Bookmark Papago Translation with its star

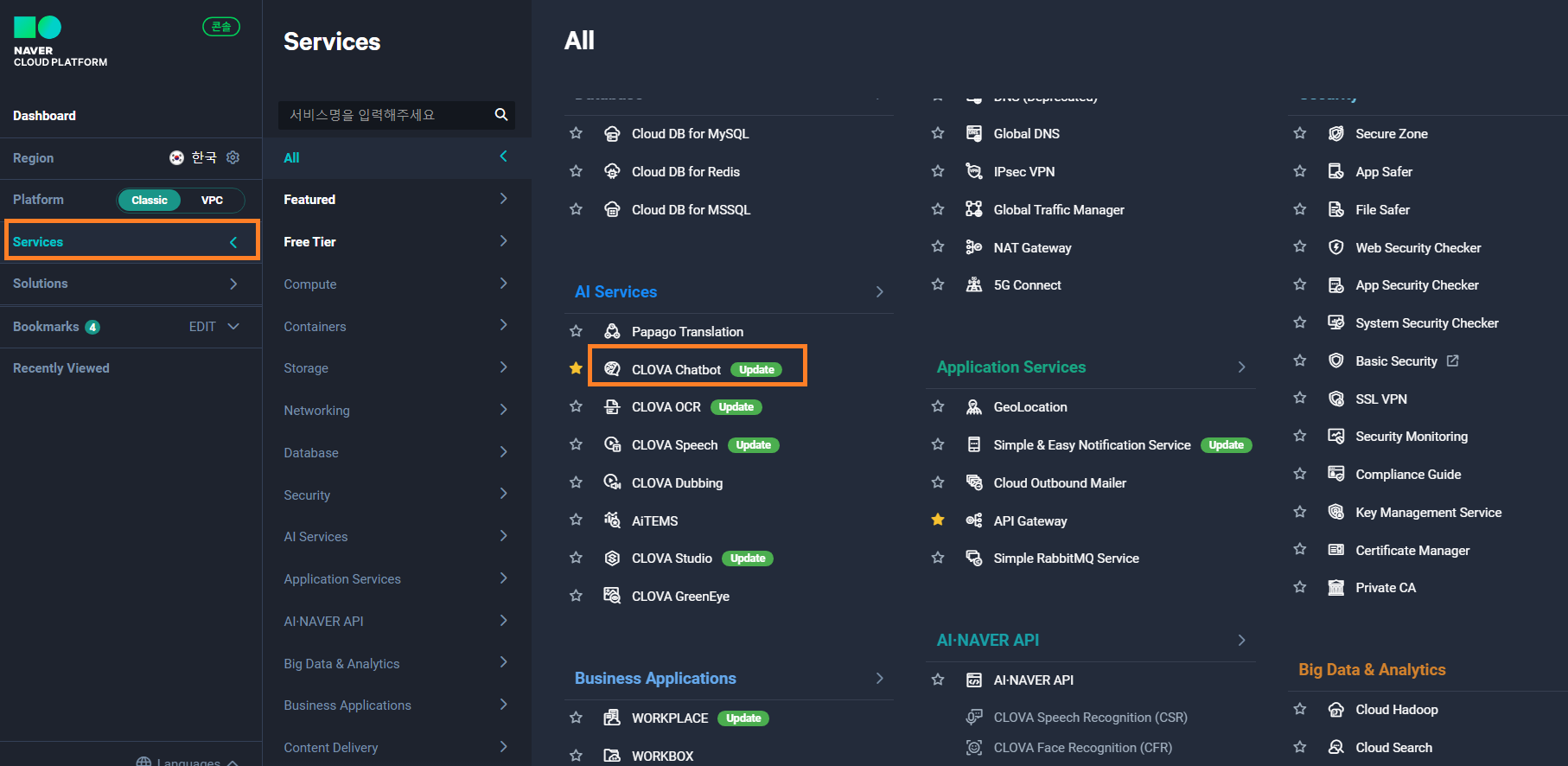(x=576, y=331)
